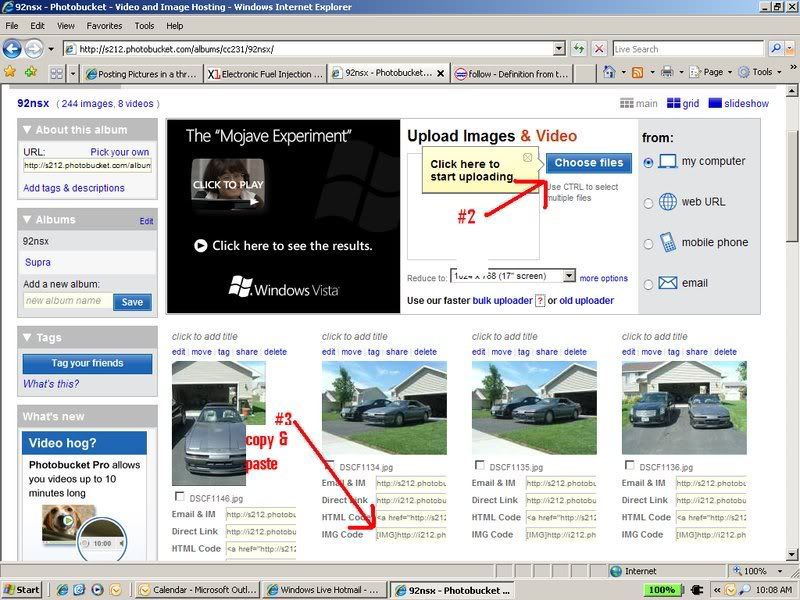Viewport: 800px width, 600px height.
Task: Click the Save new album button
Action: [x=132, y=302]
